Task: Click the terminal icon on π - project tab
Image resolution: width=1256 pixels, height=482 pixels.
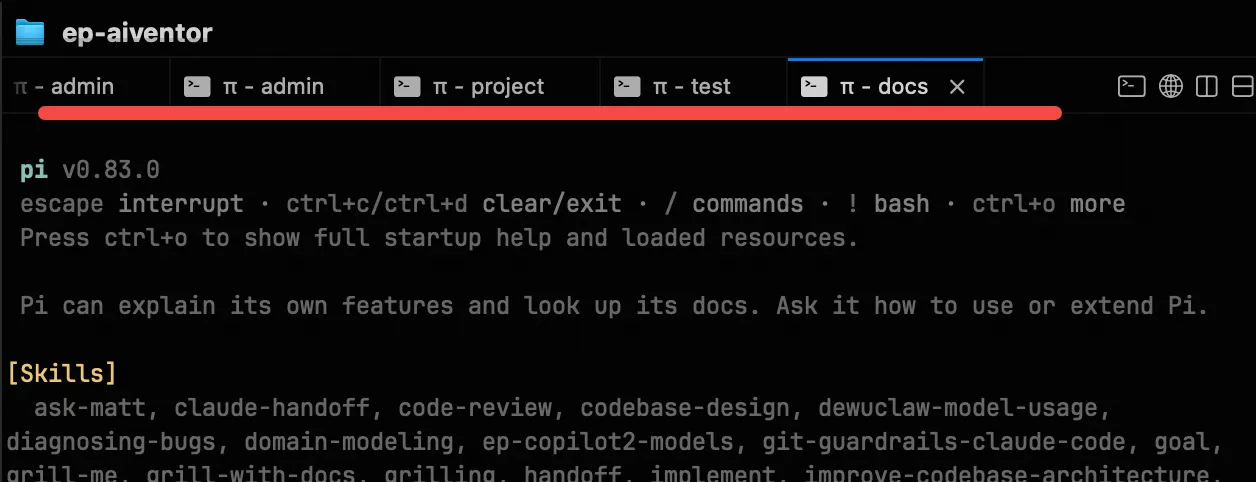Action: [x=406, y=87]
